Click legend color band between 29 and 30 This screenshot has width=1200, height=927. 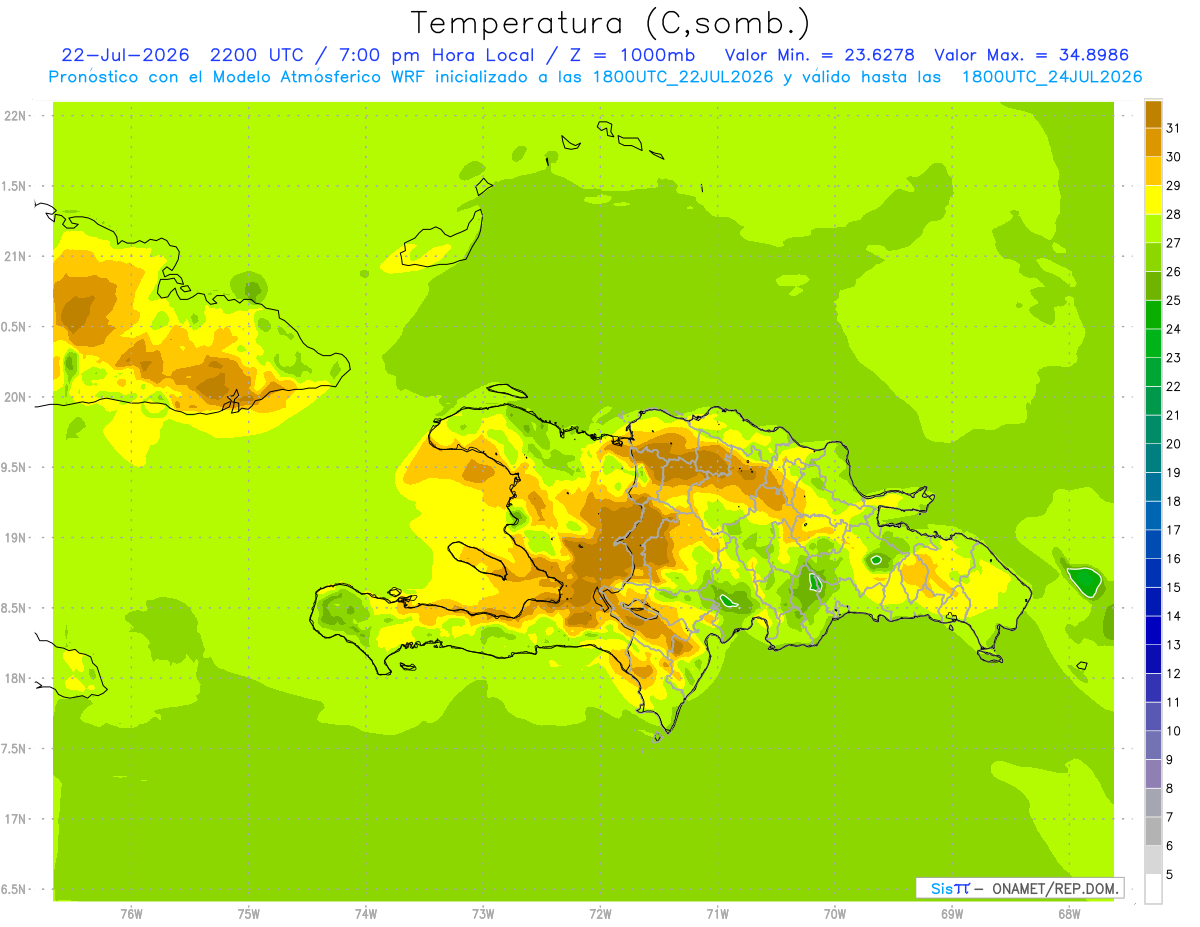point(1153,171)
